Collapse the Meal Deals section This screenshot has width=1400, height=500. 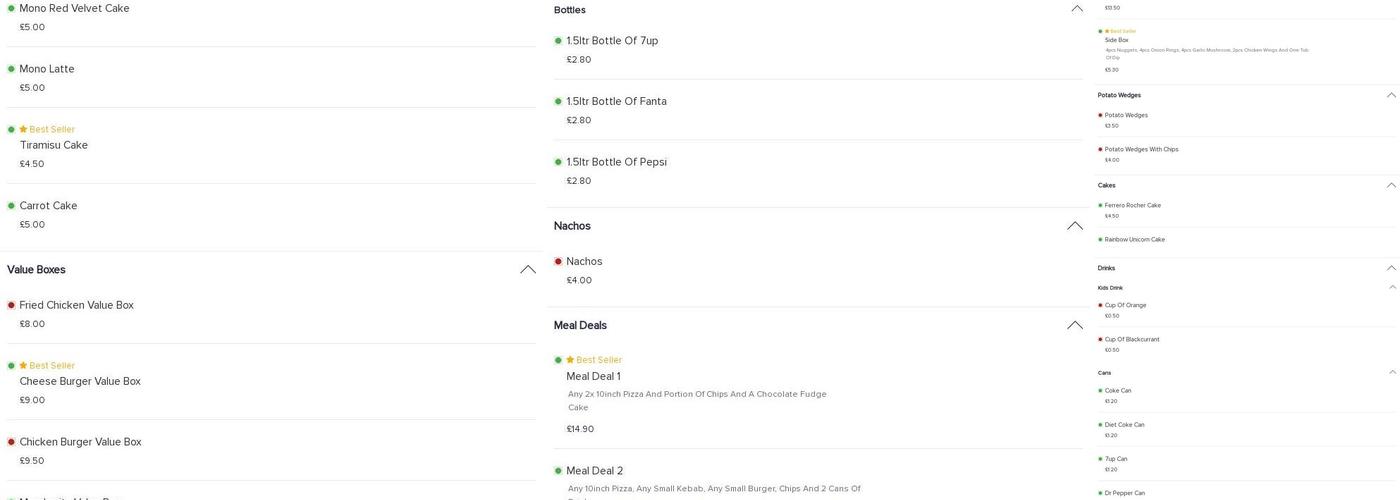[1075, 325]
